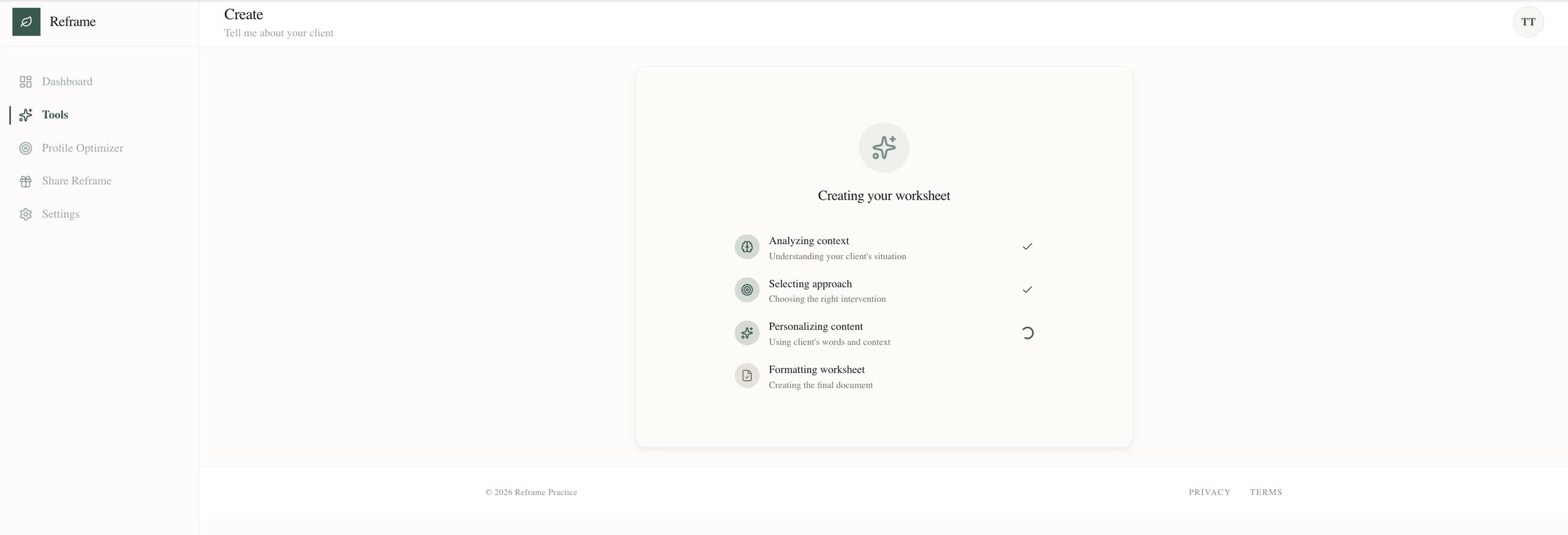Click the Profile Optimizer target icon
This screenshot has height=535, width=1568.
(x=25, y=148)
